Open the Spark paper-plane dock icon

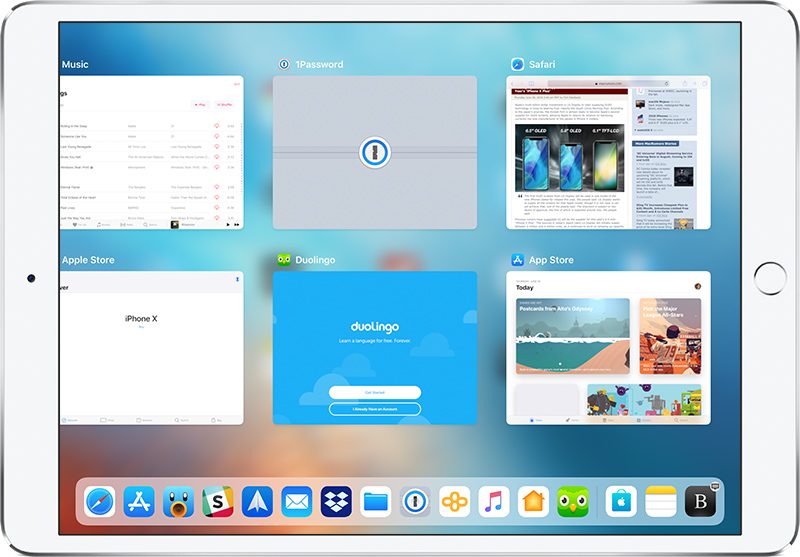pos(257,501)
